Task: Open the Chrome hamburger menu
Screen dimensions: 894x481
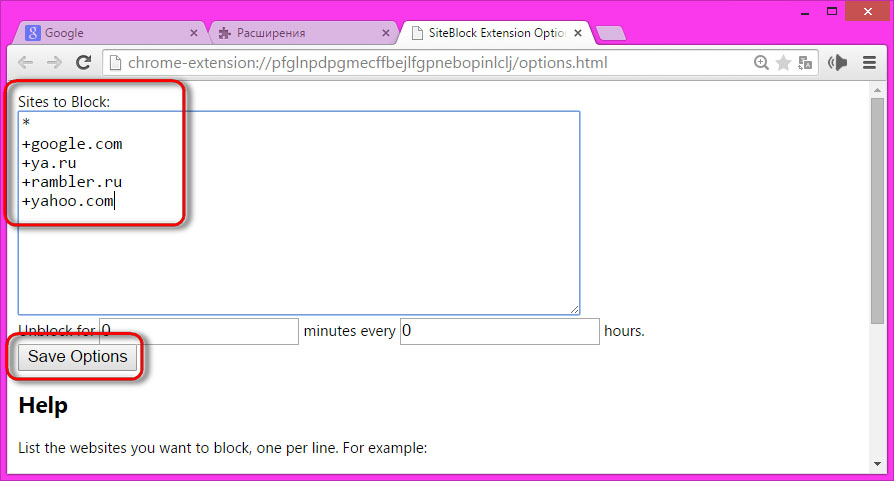Action: click(x=869, y=63)
